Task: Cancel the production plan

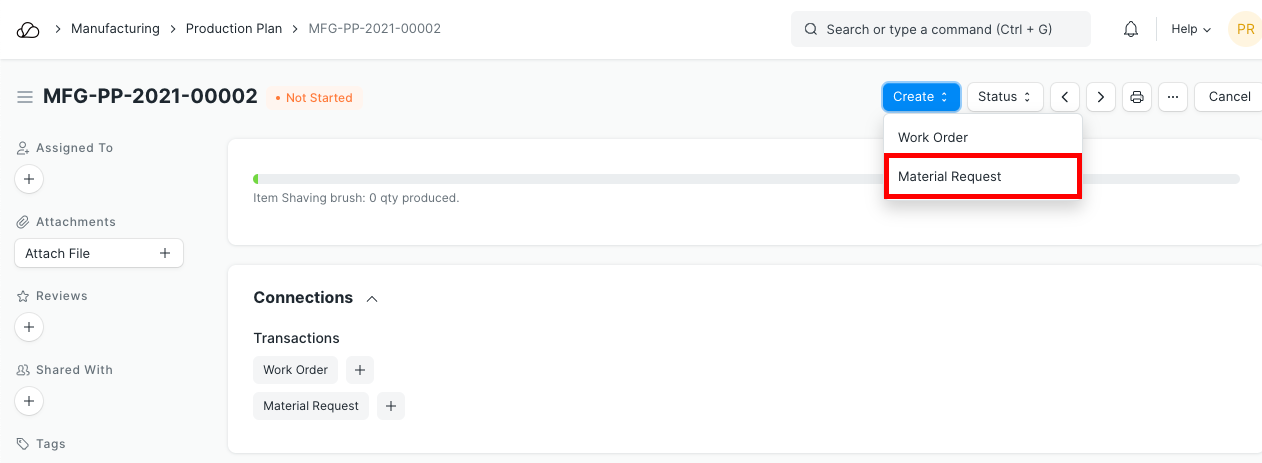Action: [x=1229, y=97]
